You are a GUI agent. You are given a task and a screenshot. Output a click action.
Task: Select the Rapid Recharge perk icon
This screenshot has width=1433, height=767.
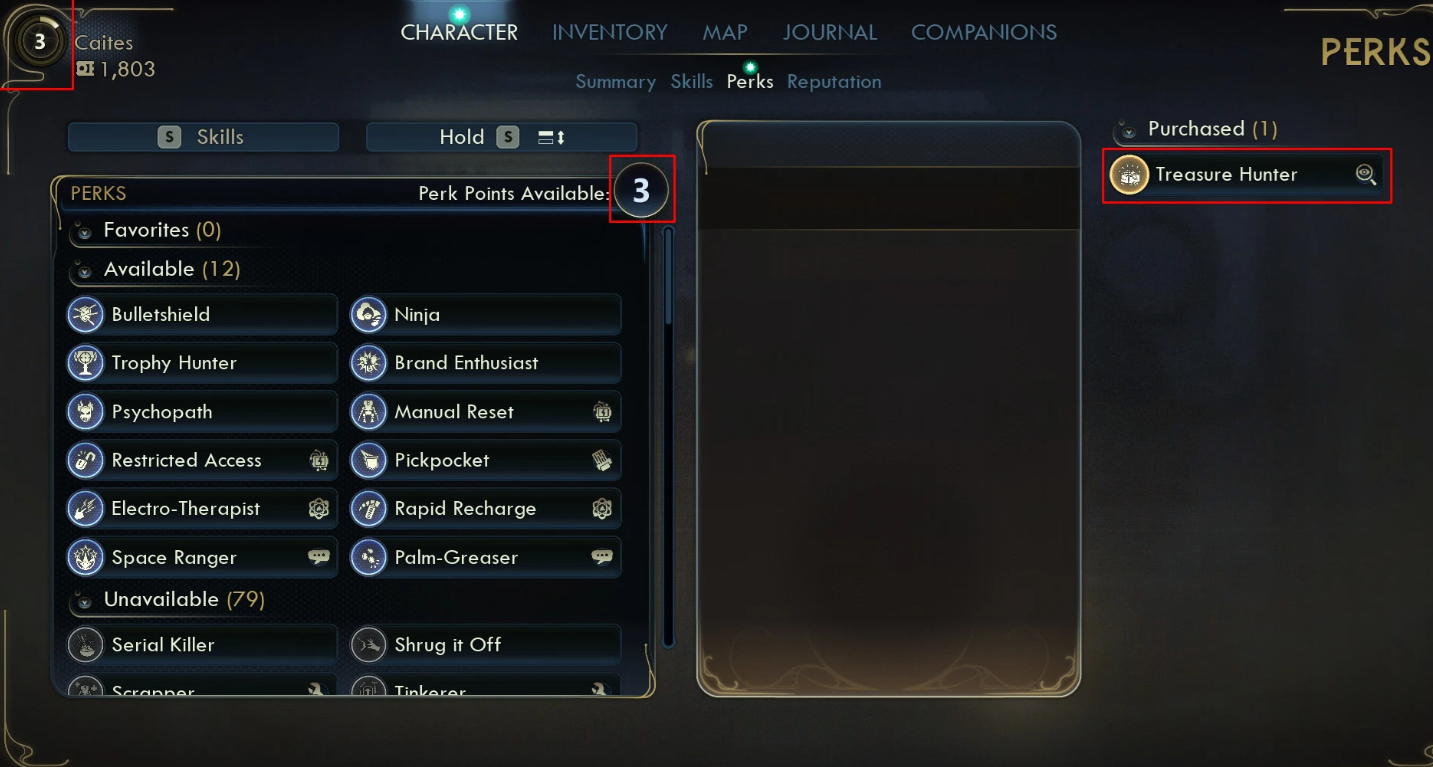(x=369, y=509)
